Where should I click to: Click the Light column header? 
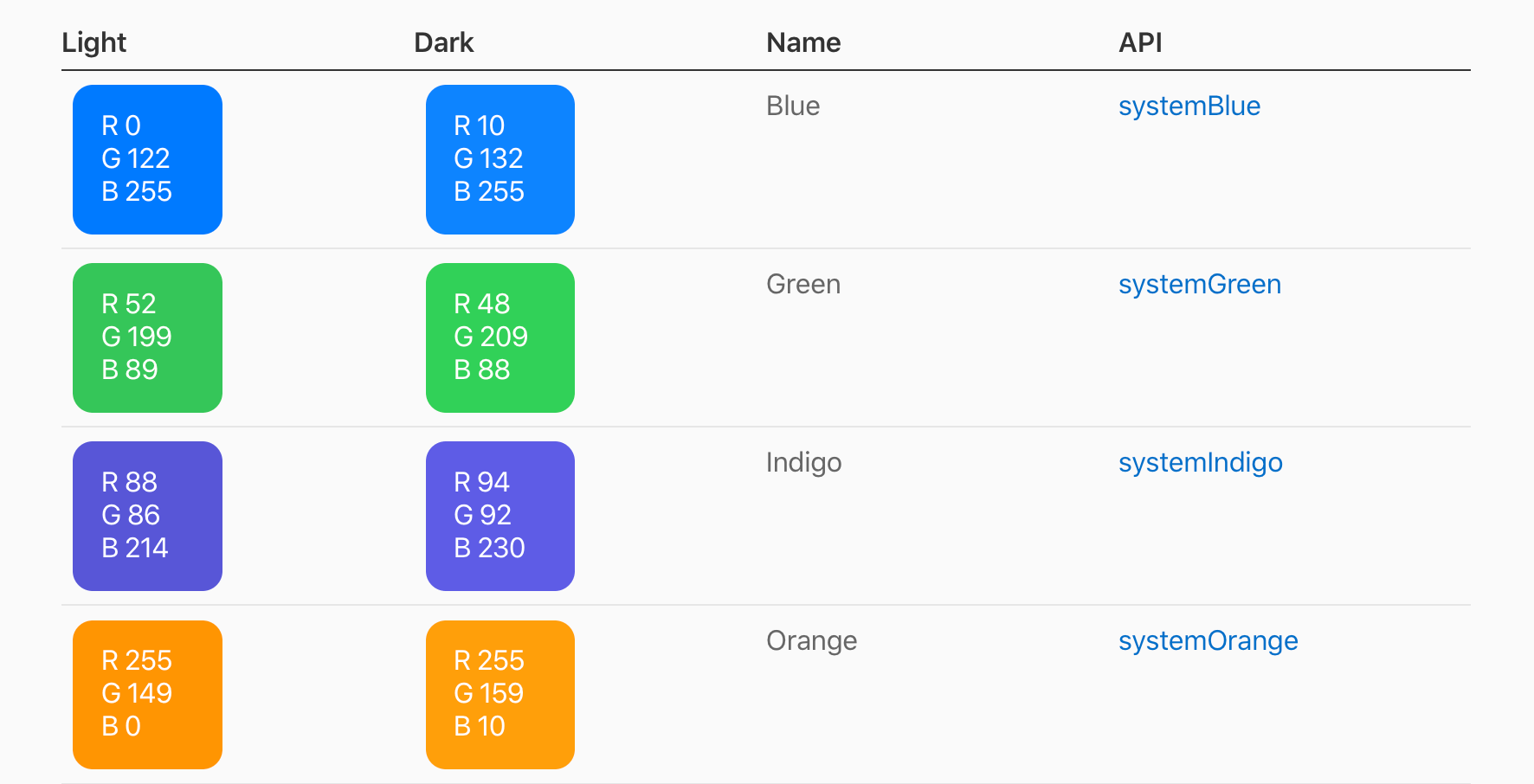[x=94, y=42]
